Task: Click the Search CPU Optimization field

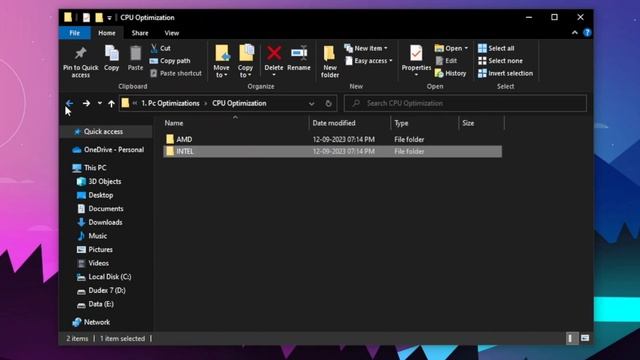Action: [x=465, y=103]
